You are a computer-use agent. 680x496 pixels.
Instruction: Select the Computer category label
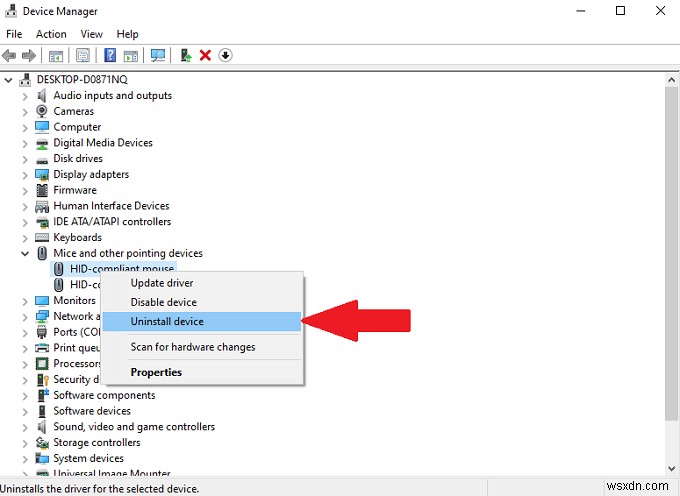point(77,127)
